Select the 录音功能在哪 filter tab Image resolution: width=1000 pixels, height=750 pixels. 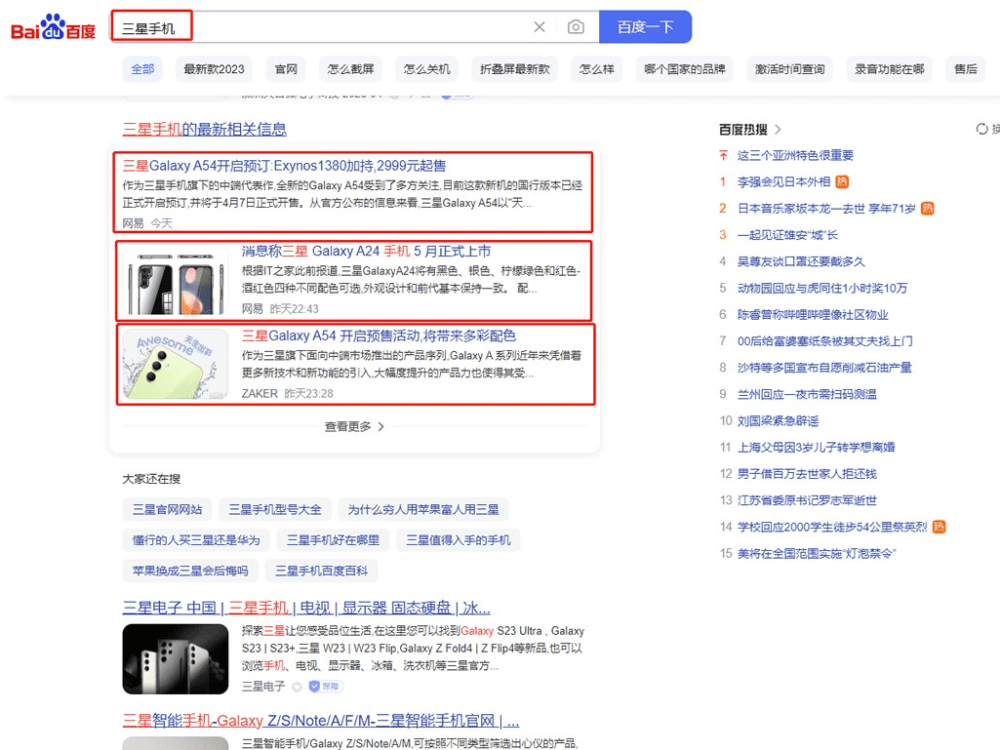(x=890, y=69)
